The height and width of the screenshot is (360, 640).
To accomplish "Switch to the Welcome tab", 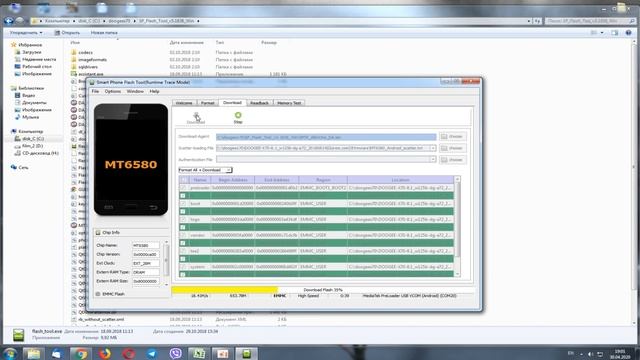I will coord(184,103).
